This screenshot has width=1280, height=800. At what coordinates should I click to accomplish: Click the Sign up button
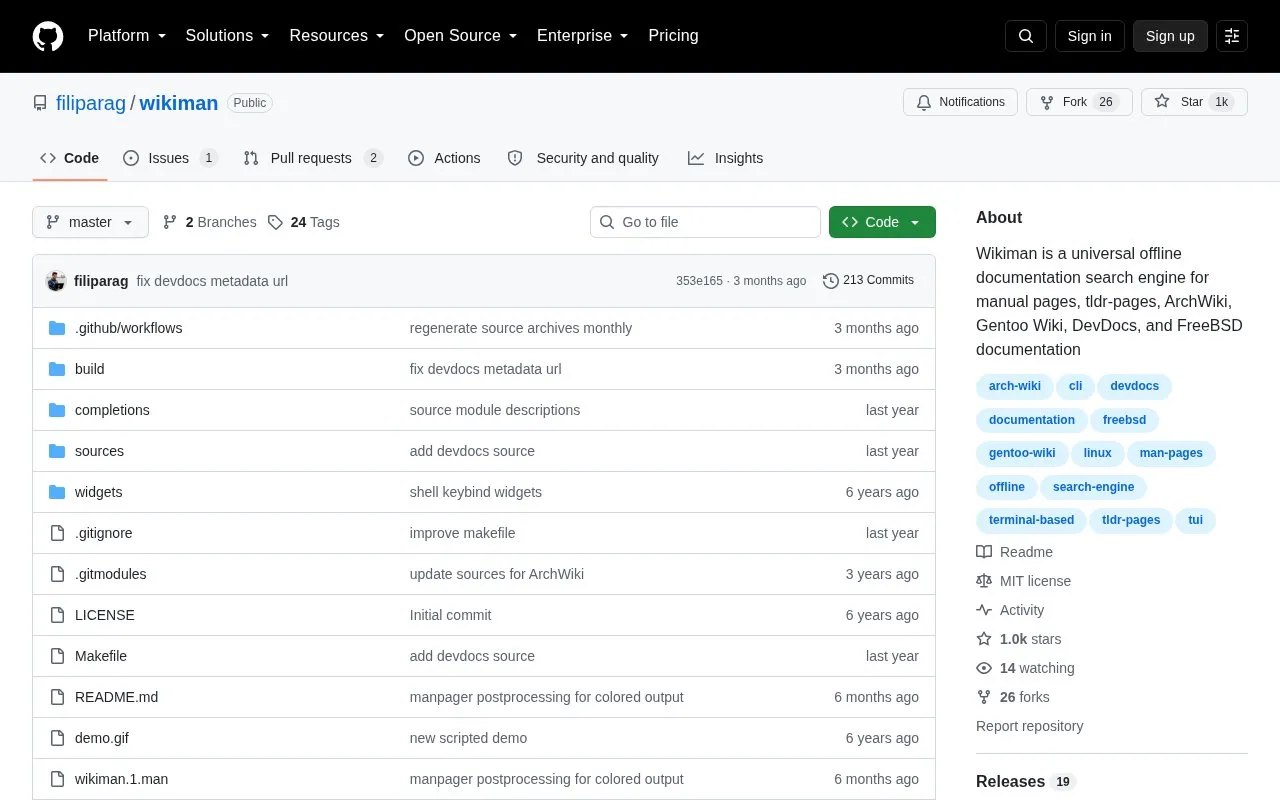point(1170,36)
